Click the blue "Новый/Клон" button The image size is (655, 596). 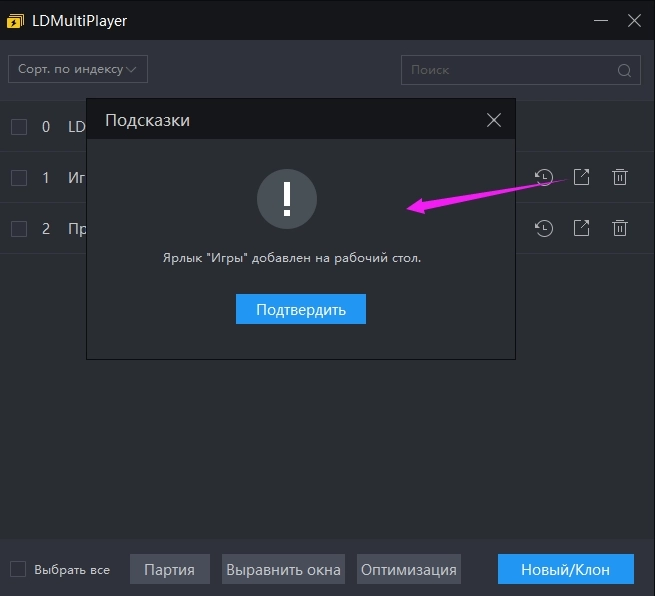[x=566, y=569]
